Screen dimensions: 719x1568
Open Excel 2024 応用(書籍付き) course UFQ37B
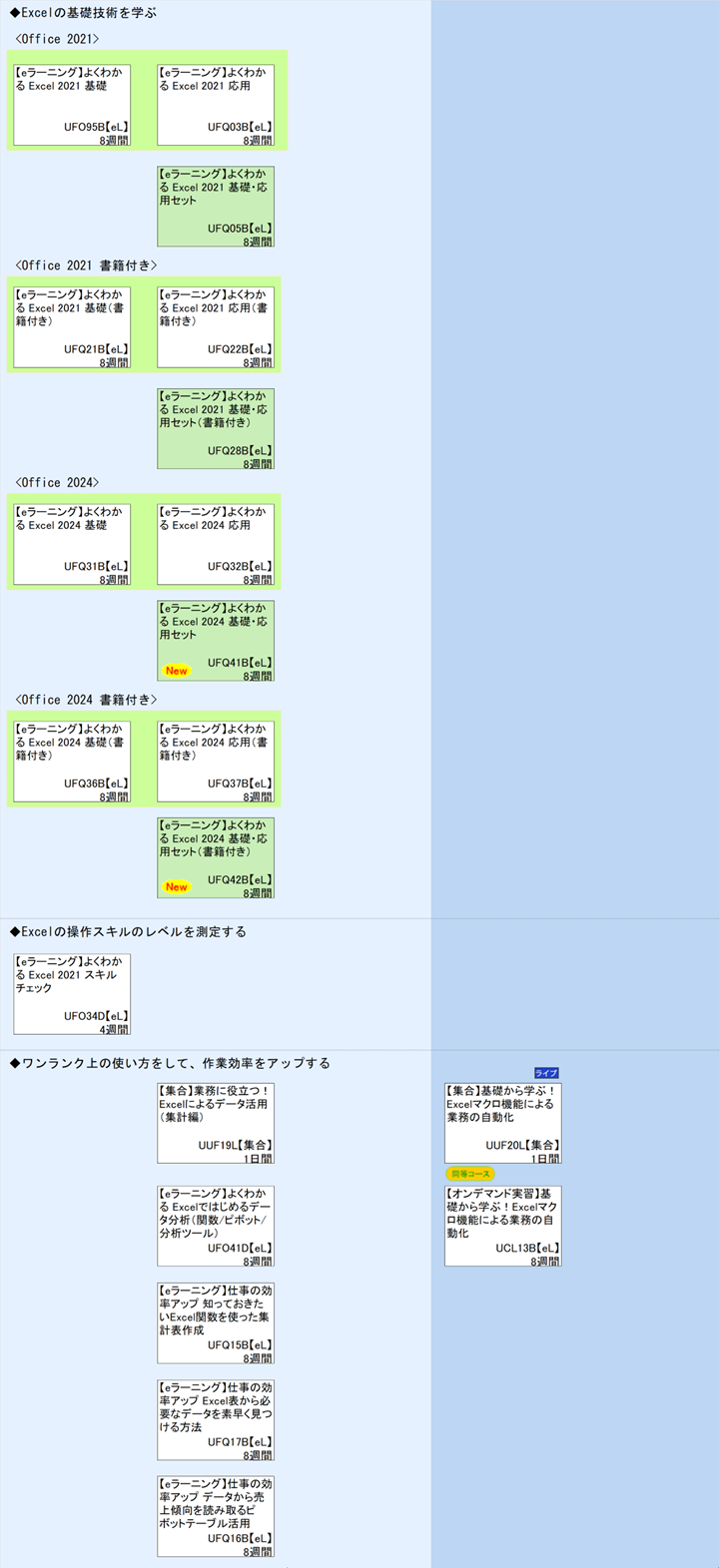216,762
